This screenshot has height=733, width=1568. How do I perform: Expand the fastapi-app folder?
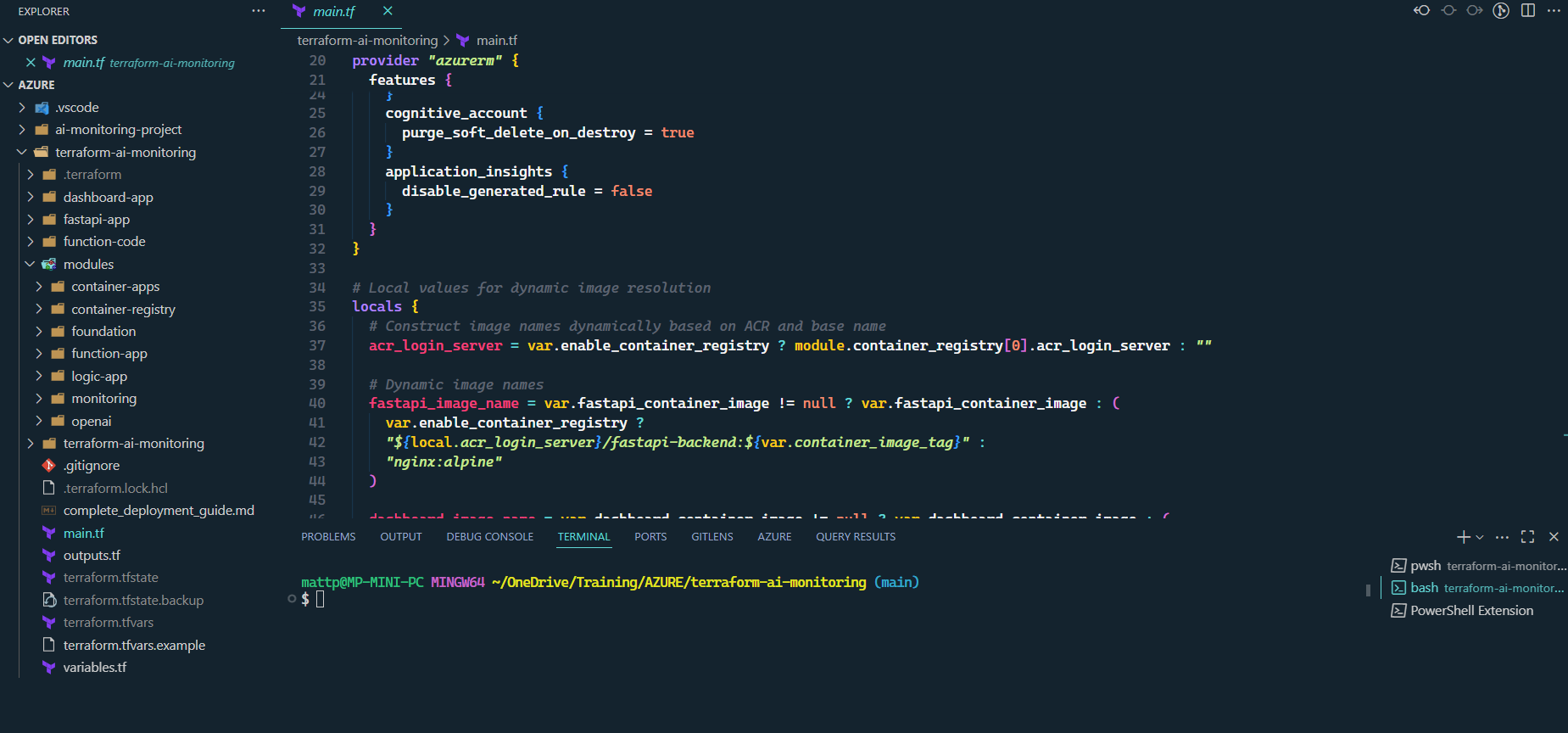31,220
